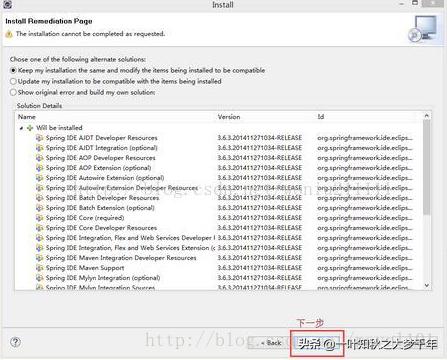Click the Will be installed plus icon

point(30,128)
